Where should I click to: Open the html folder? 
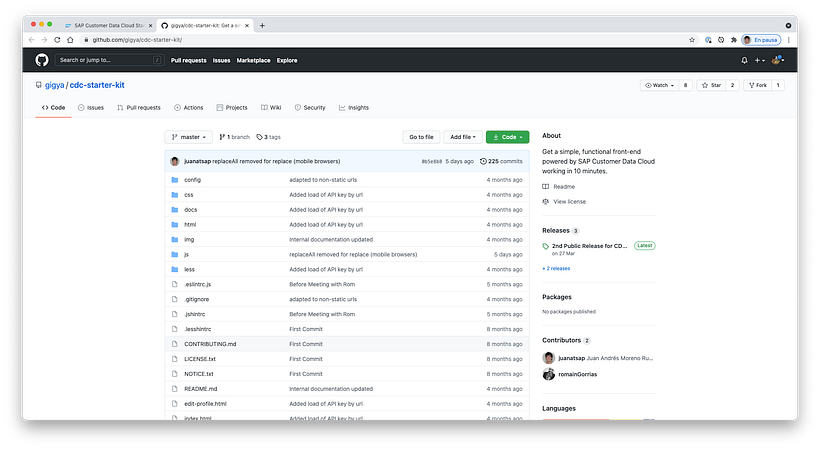[x=190, y=224]
